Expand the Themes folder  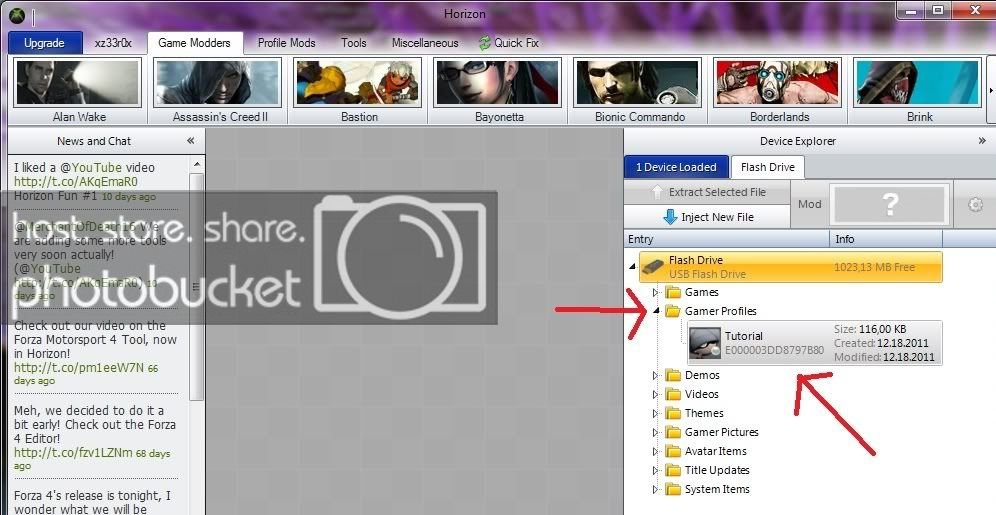click(x=655, y=413)
